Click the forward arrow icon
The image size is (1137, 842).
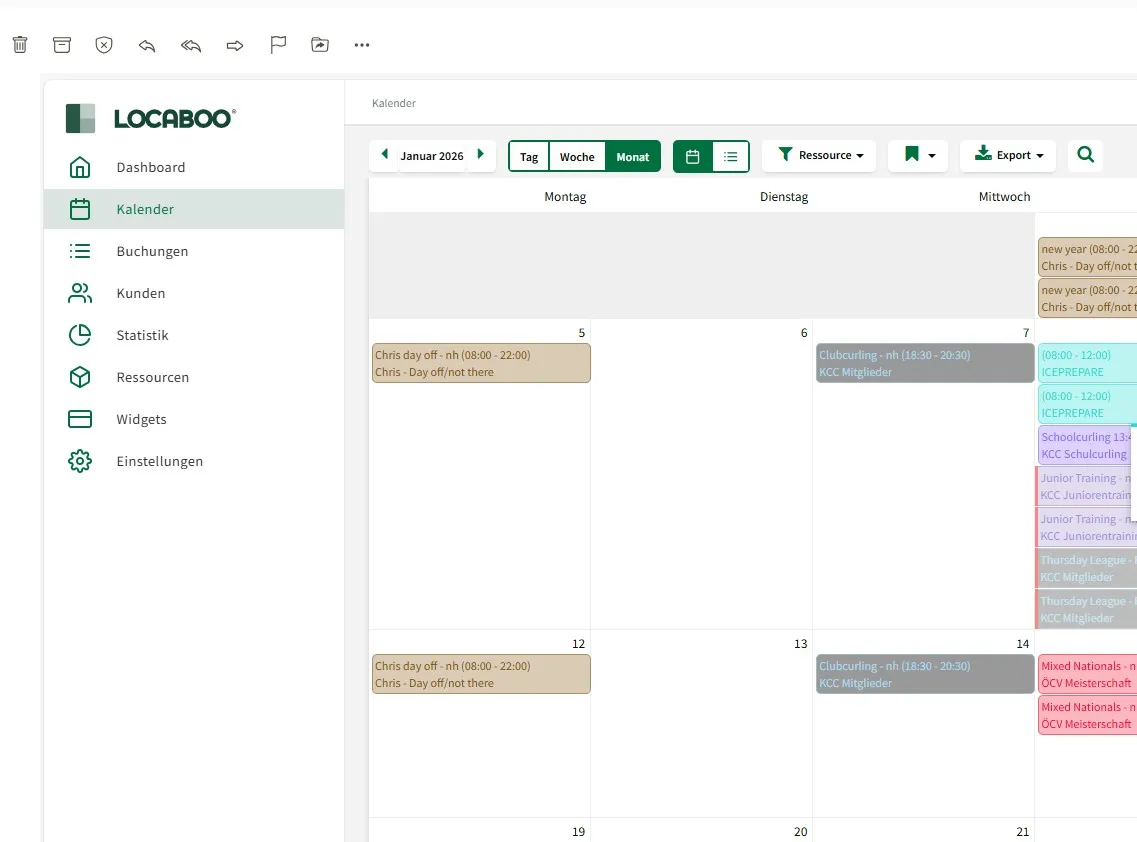235,45
